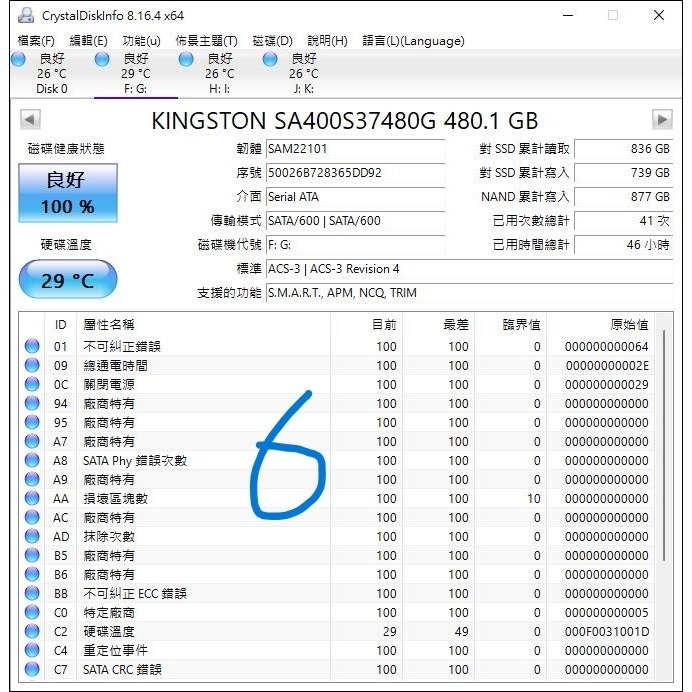Click raw value 00000000002E

coord(607,365)
